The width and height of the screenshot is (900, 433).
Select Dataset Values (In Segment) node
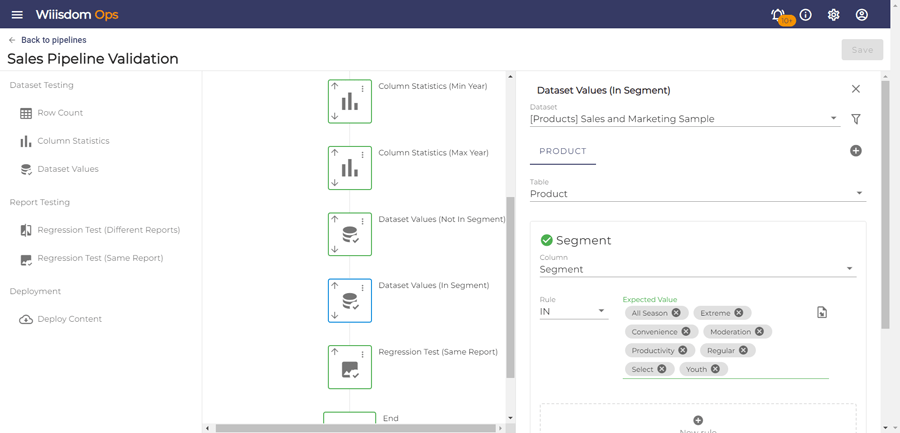pos(350,300)
